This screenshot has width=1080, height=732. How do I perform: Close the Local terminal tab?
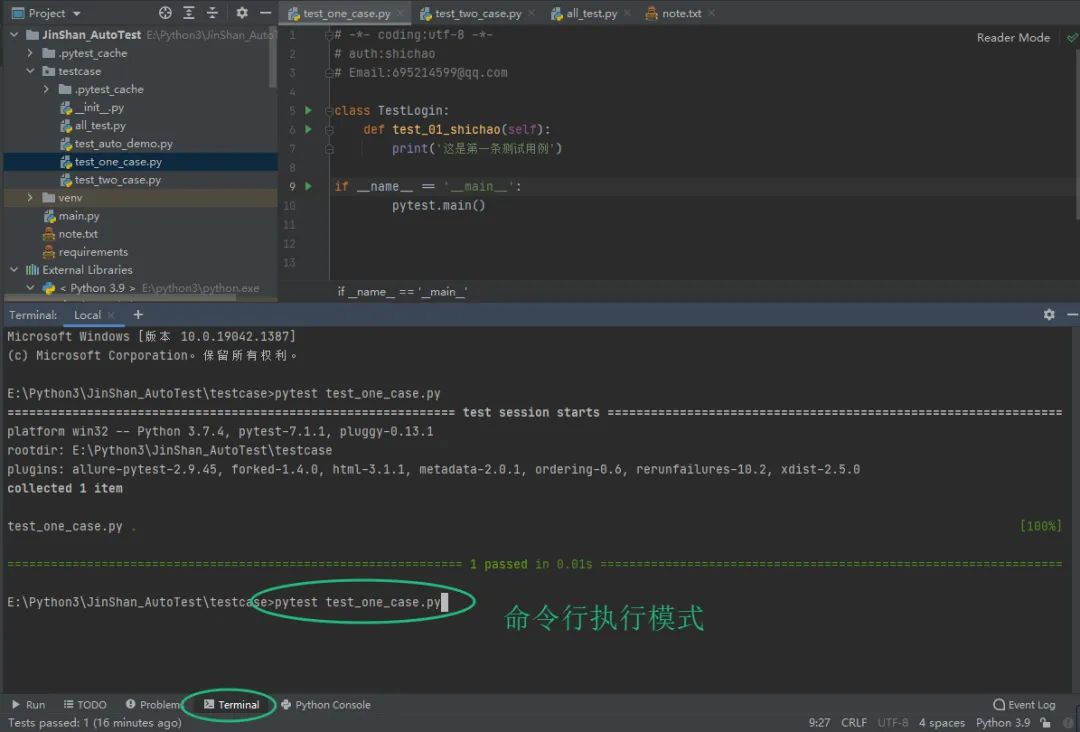pos(111,315)
